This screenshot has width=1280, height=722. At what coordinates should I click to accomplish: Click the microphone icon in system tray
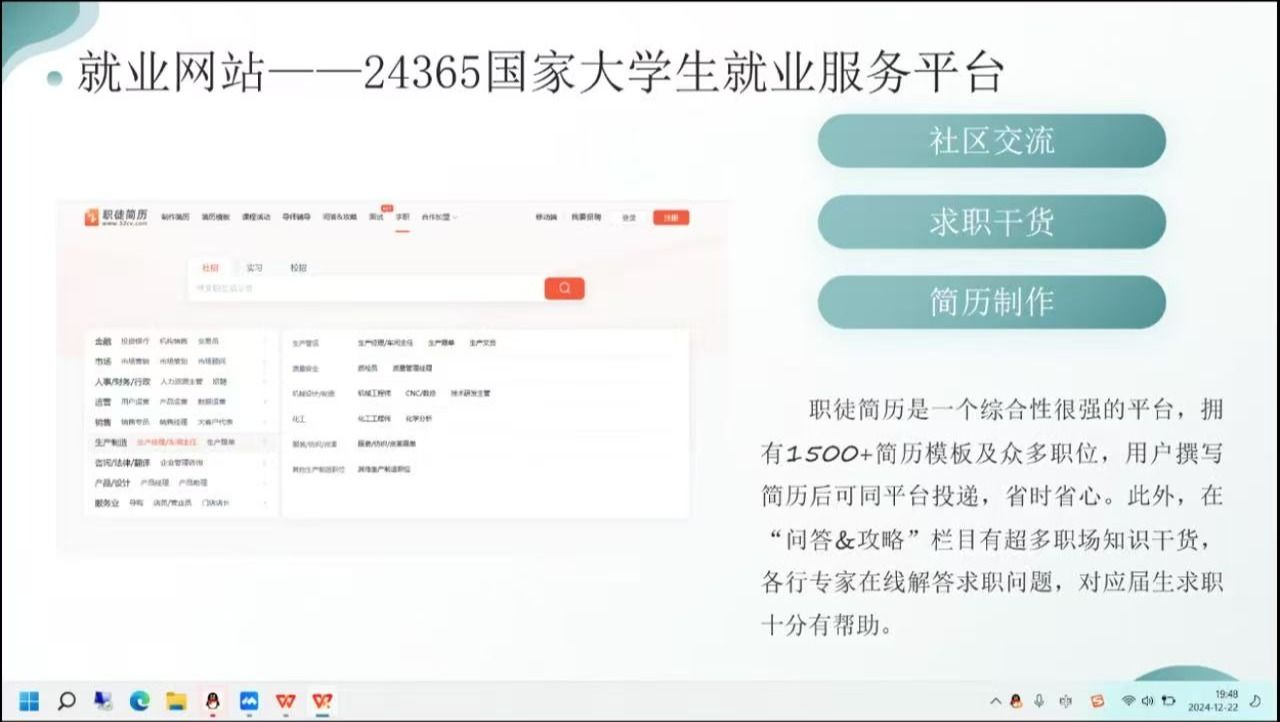[1040, 701]
